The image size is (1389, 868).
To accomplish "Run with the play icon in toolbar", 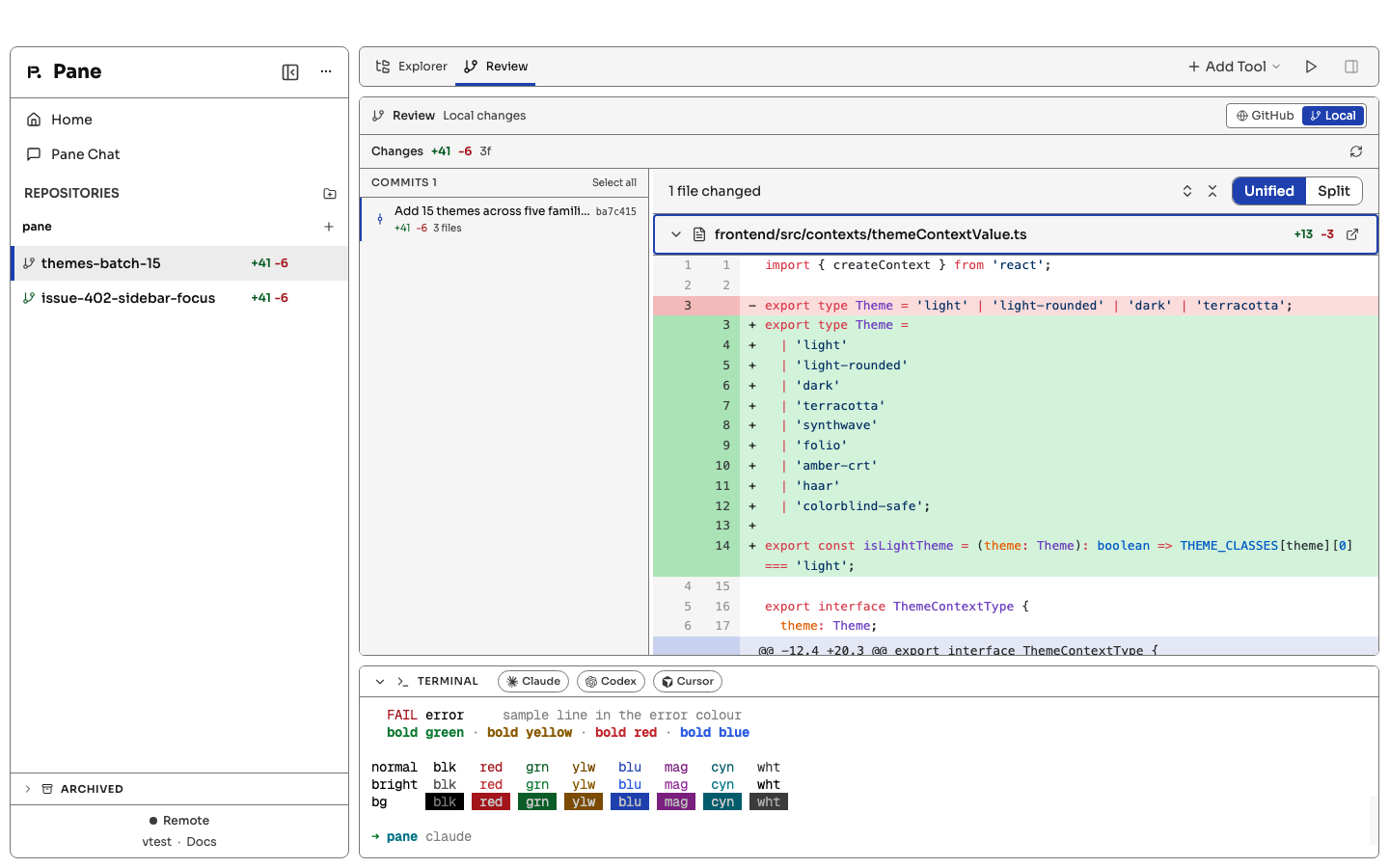I will [1311, 67].
